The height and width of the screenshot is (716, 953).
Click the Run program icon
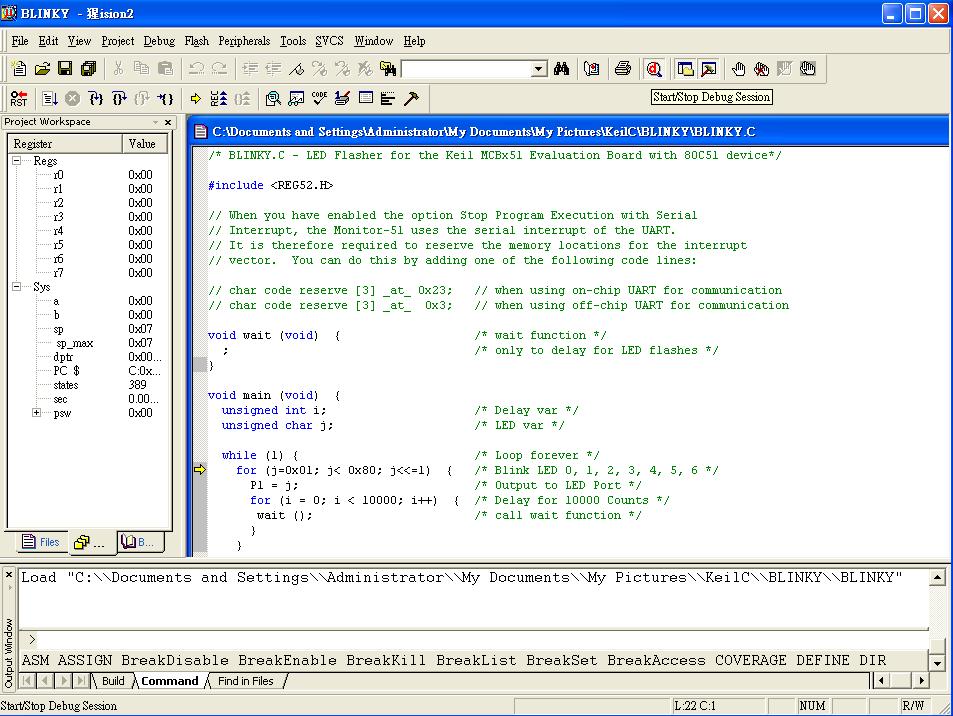(x=50, y=99)
